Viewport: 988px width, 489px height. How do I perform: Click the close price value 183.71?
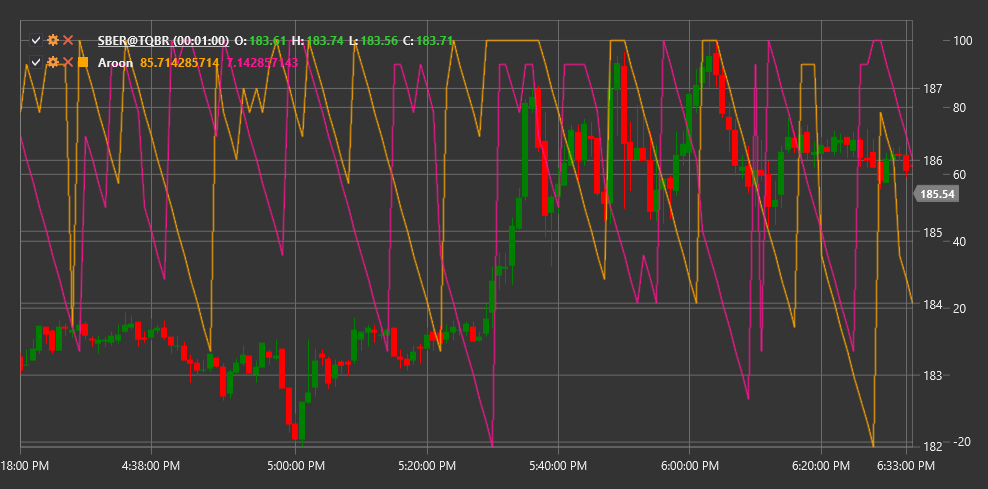coord(435,41)
